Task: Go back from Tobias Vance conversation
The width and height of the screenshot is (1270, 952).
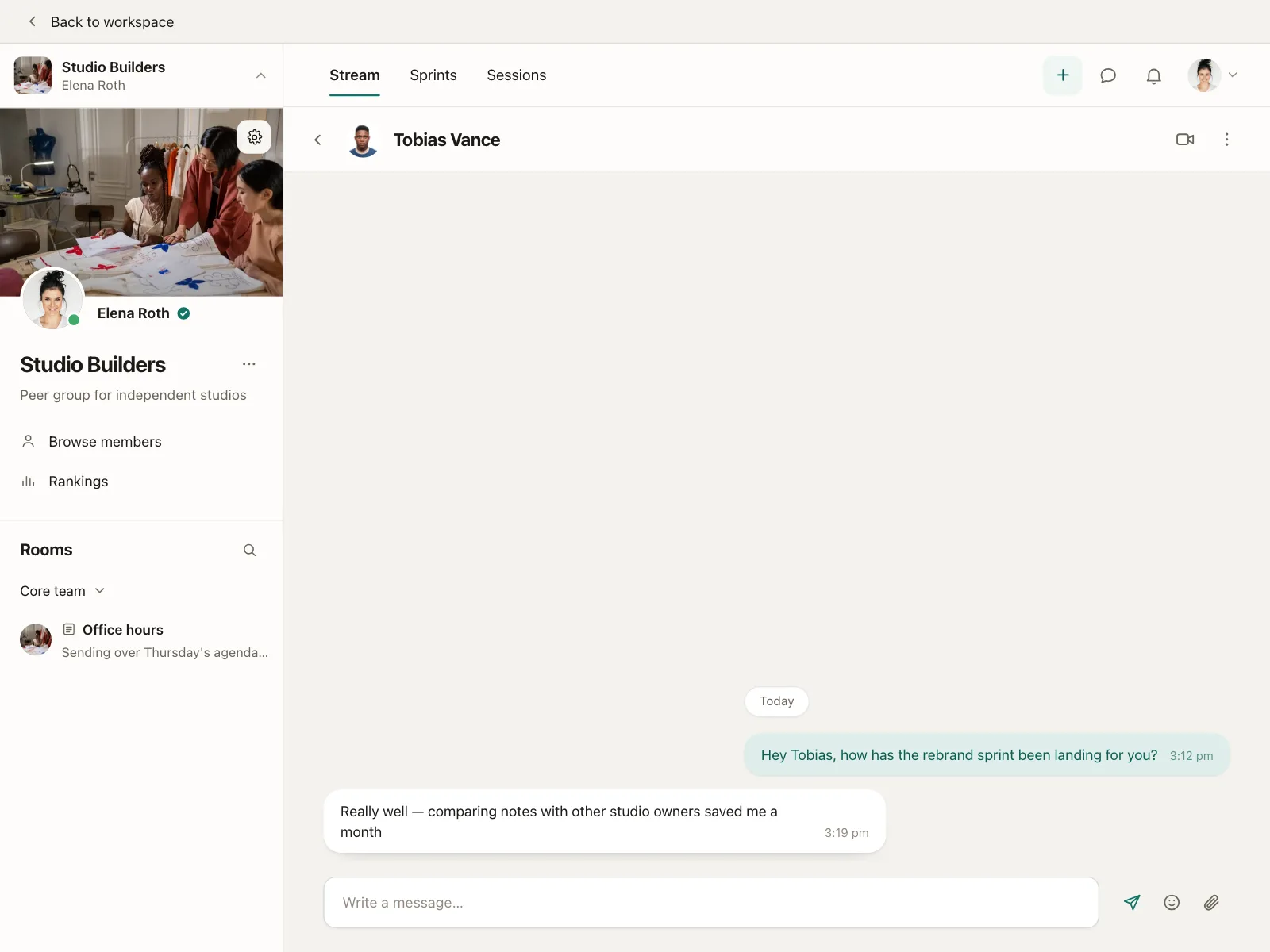Action: (x=317, y=140)
